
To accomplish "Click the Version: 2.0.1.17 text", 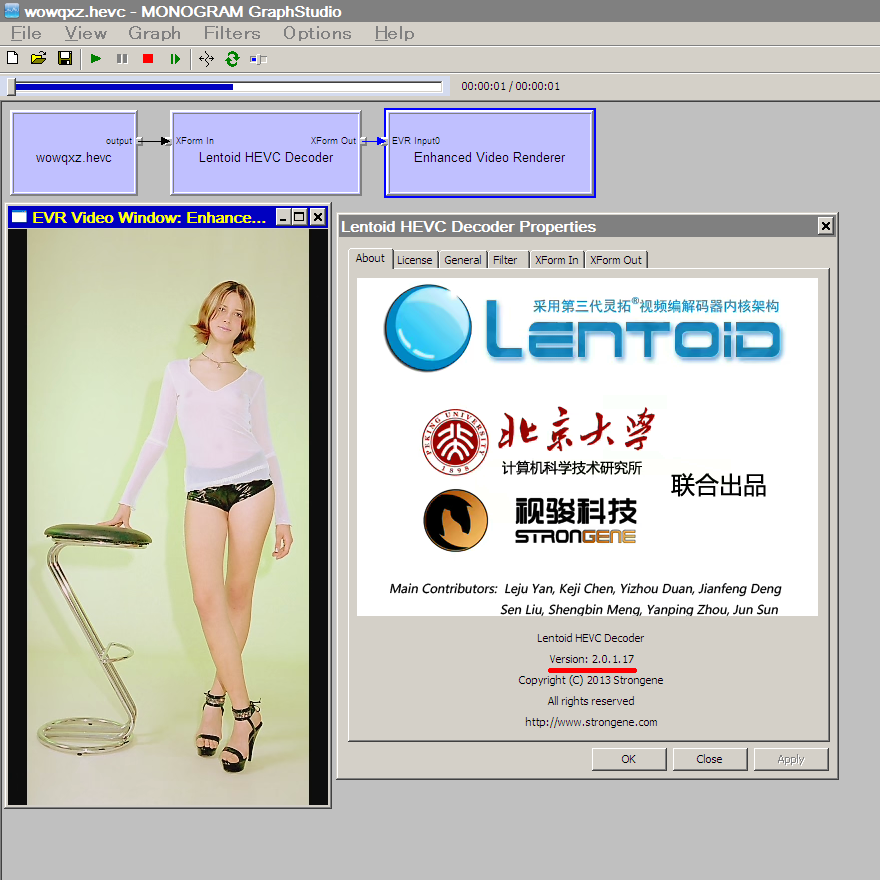I will (x=592, y=659).
